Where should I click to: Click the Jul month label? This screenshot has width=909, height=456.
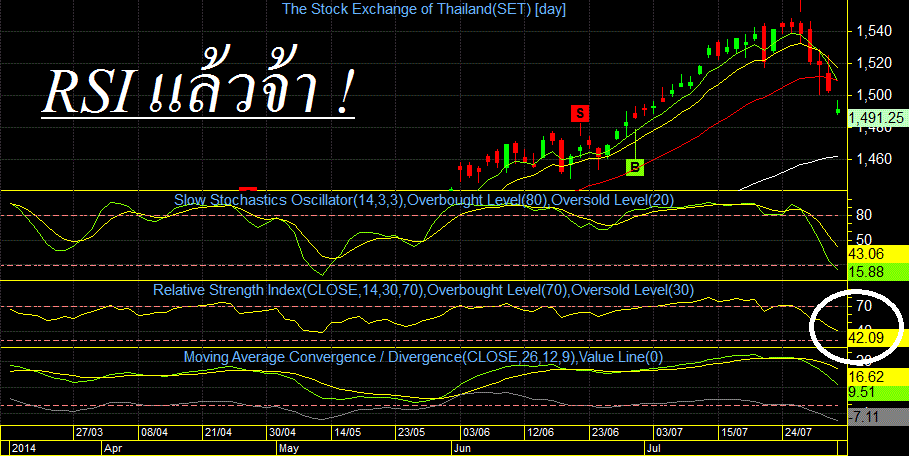pyautogui.click(x=654, y=448)
